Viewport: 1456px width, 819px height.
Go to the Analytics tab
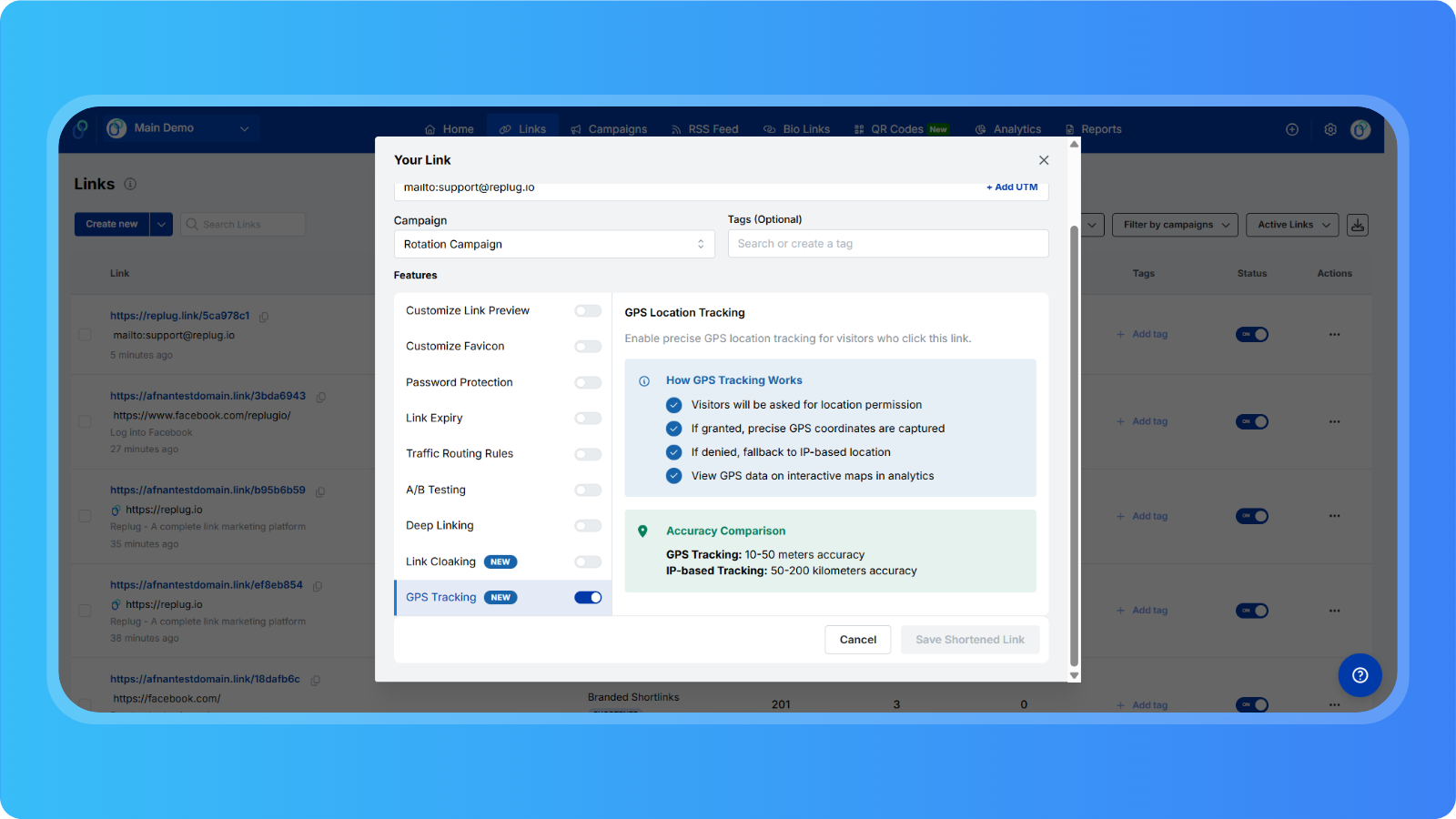tap(1008, 129)
